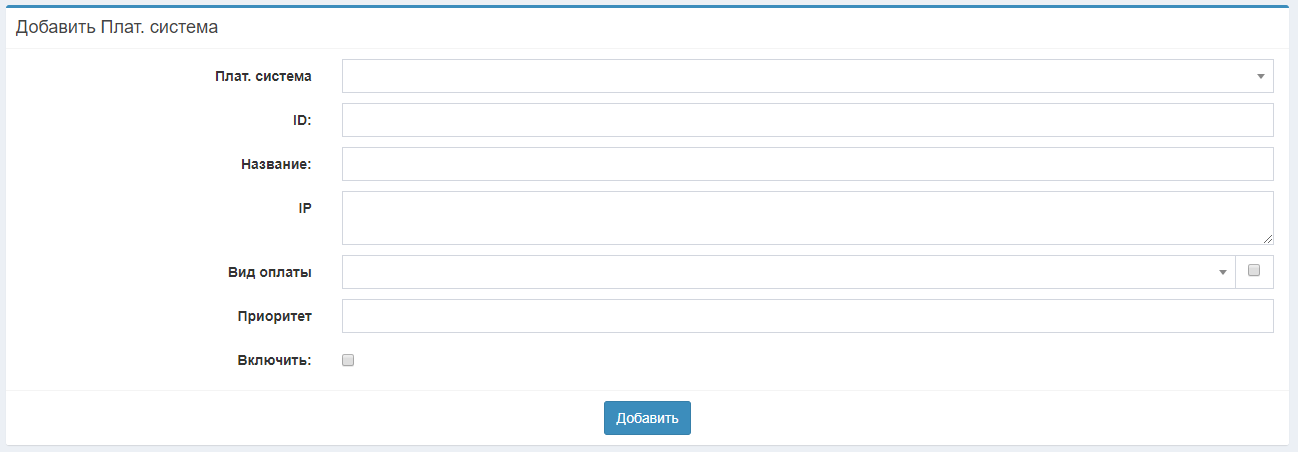1298x452 pixels.
Task: Focus the ID input field
Action: [807, 120]
